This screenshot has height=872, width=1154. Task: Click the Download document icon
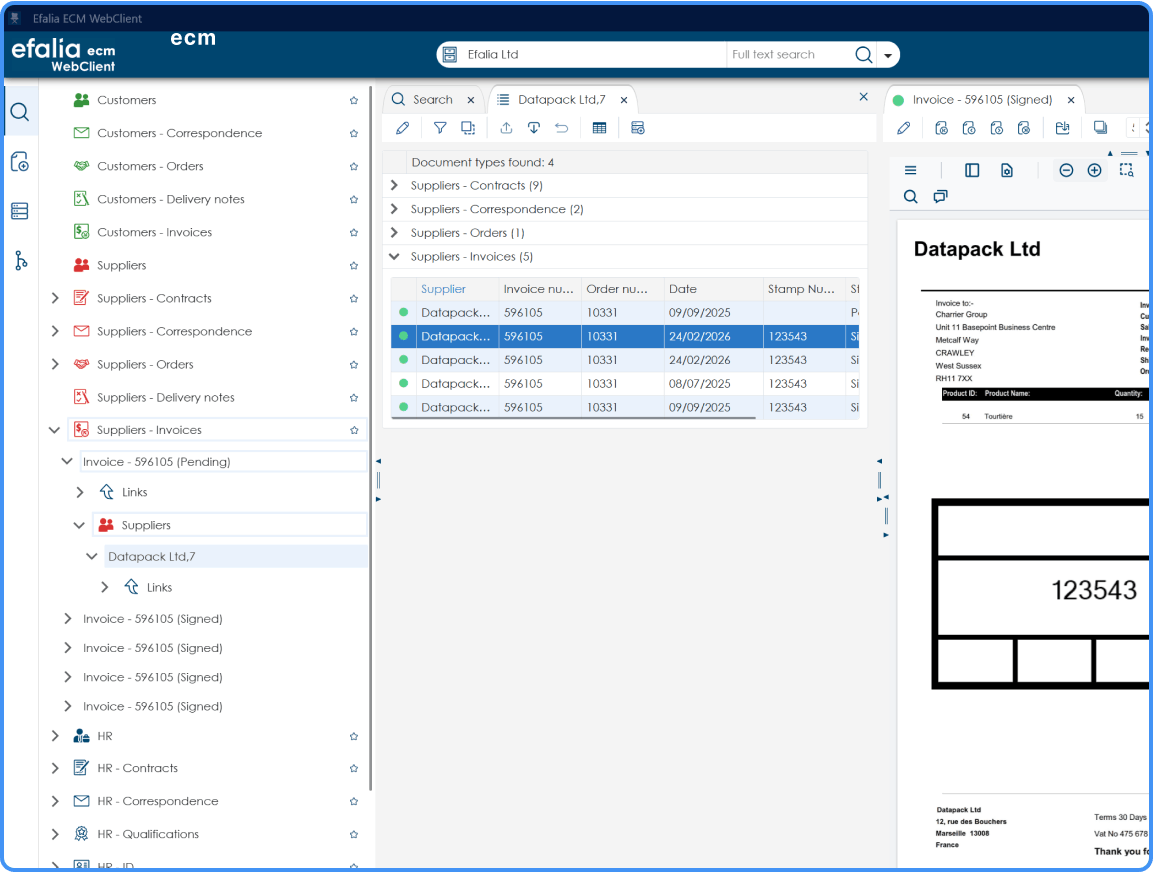pos(533,127)
